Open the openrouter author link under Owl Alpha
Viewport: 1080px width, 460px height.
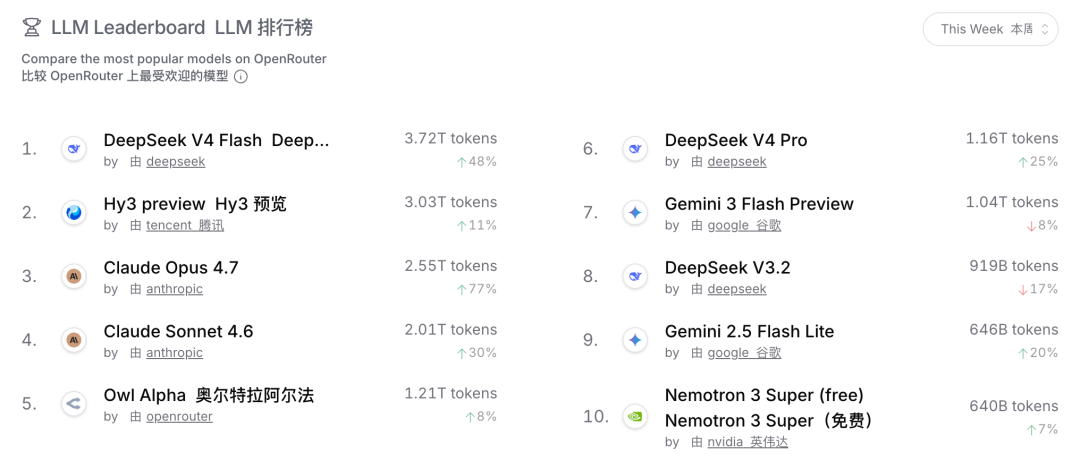click(x=179, y=417)
